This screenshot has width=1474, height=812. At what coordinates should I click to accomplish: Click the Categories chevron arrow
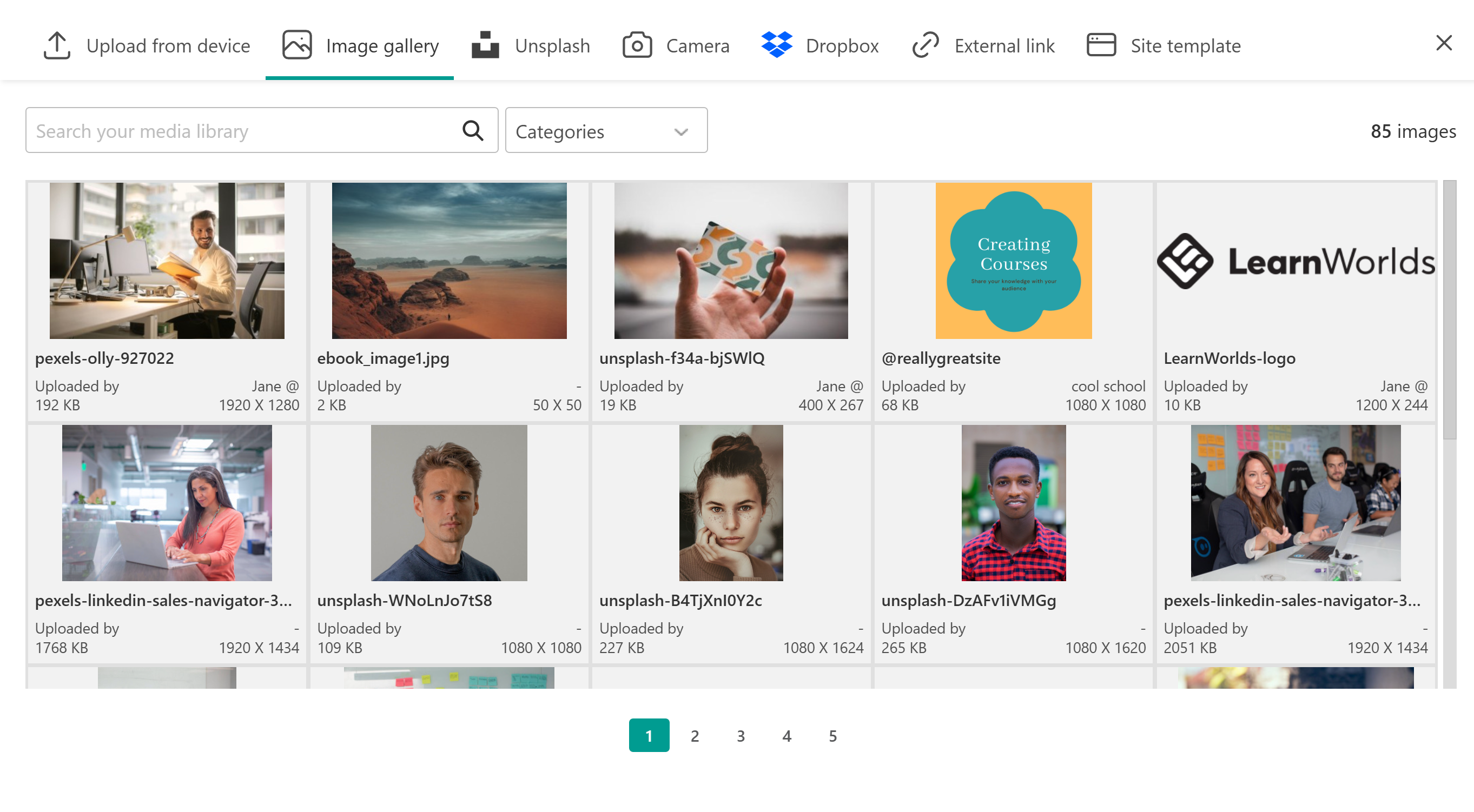click(x=681, y=132)
